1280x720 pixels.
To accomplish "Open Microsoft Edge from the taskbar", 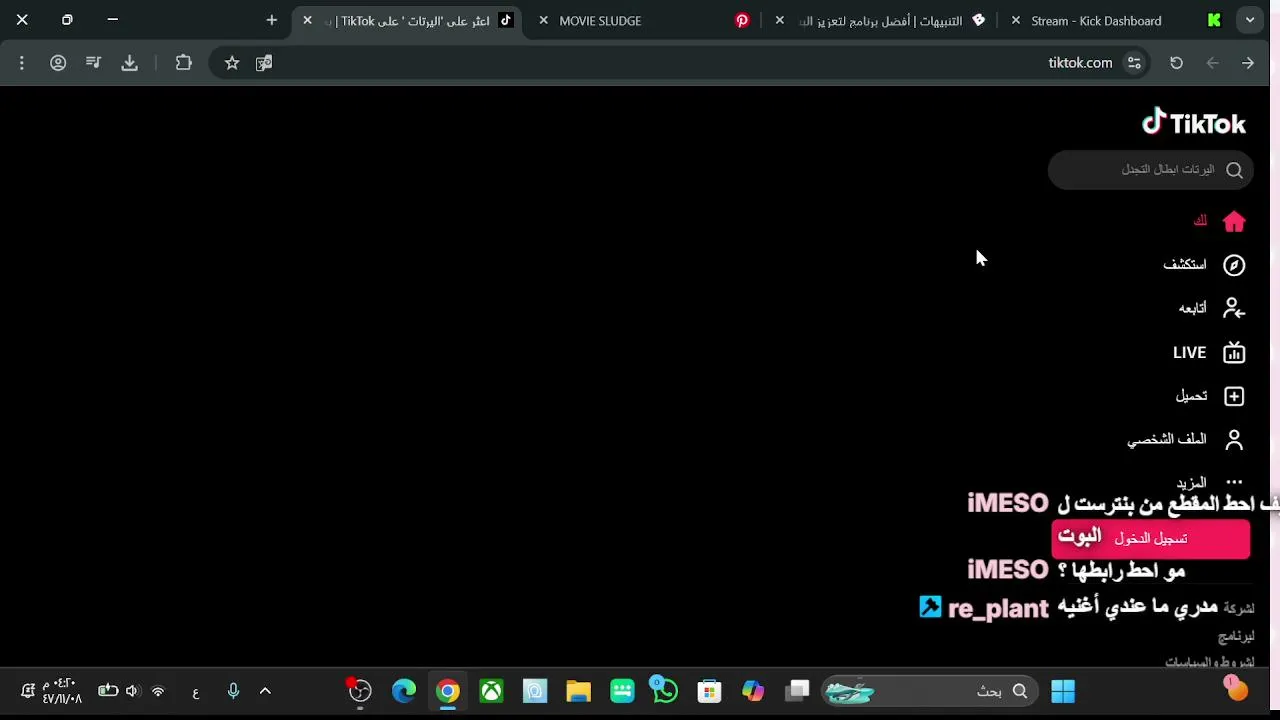I will coord(404,691).
